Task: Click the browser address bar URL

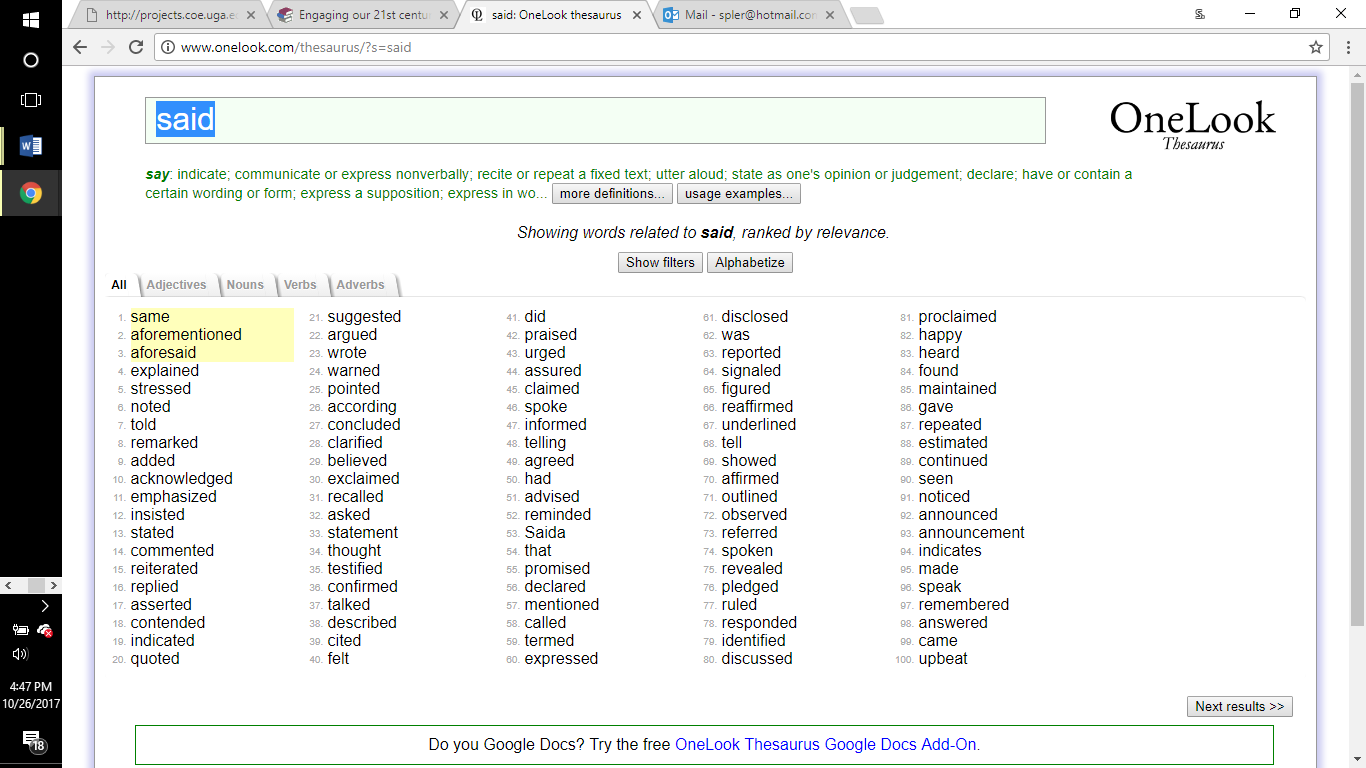Action: pos(296,47)
